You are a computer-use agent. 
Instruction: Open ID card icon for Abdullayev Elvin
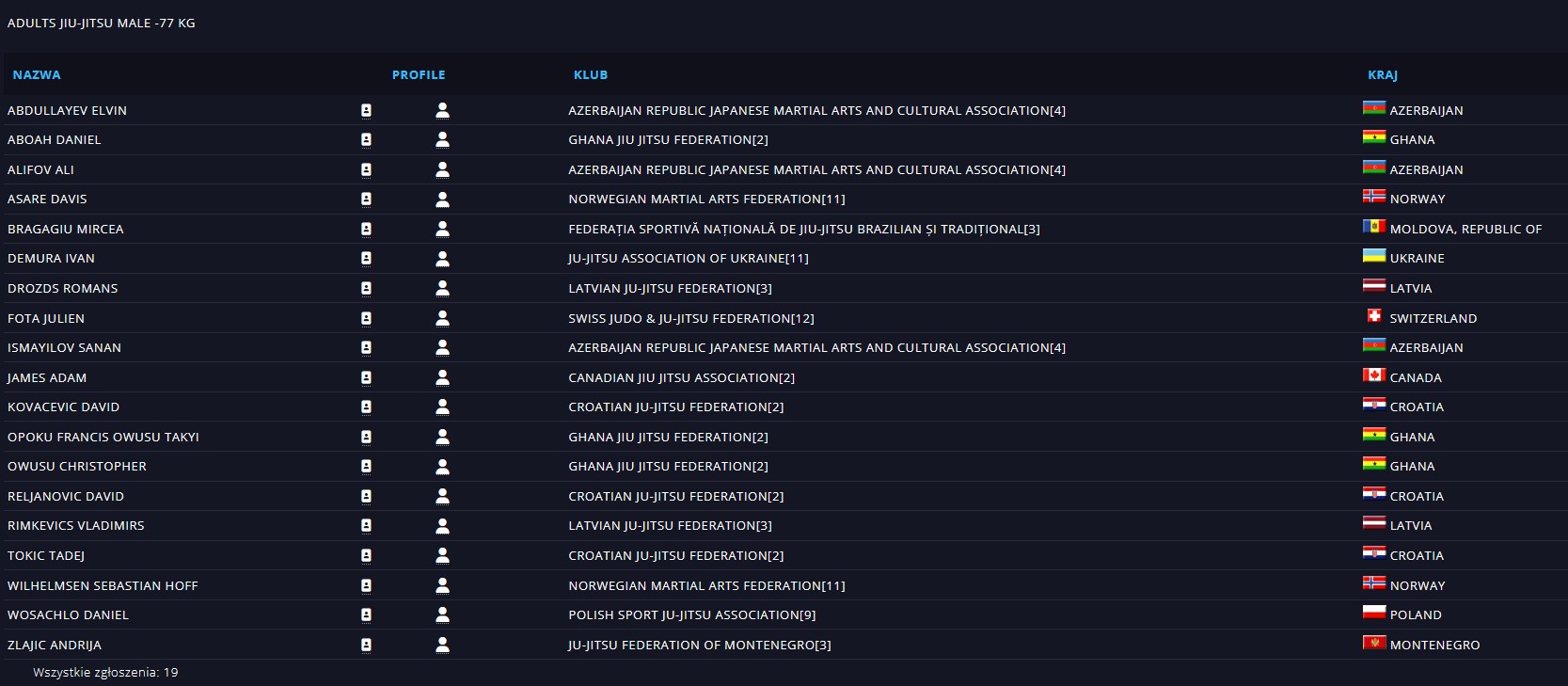366,110
